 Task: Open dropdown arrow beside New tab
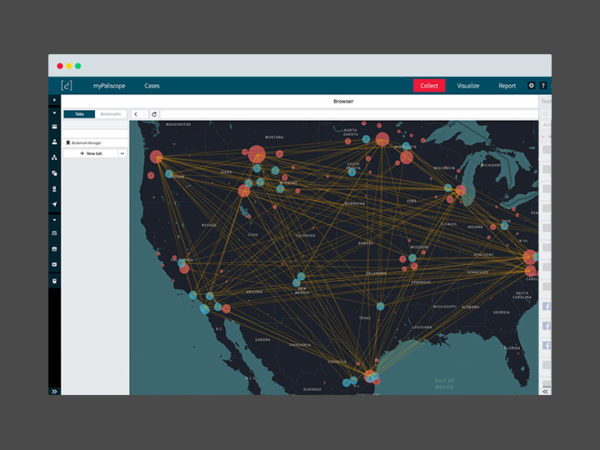pos(122,153)
